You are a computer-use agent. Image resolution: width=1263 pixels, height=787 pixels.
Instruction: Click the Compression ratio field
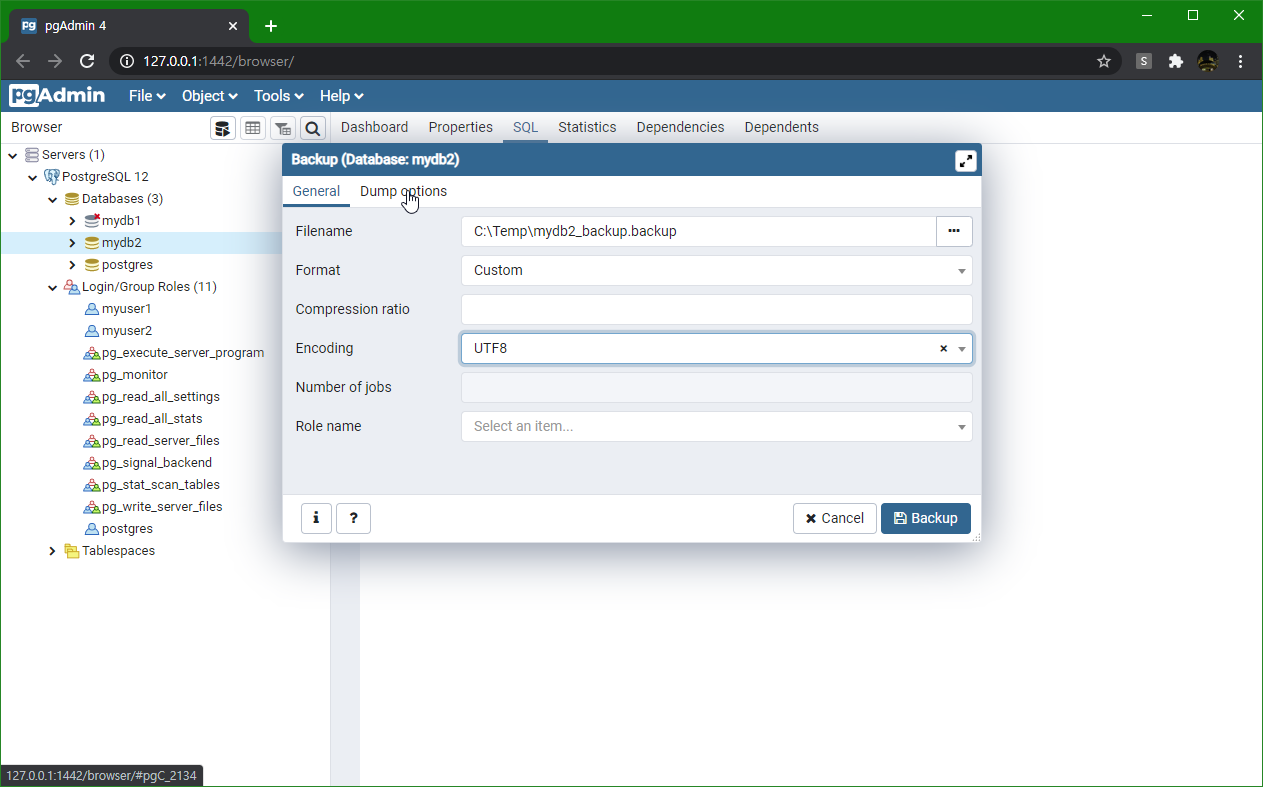[716, 309]
